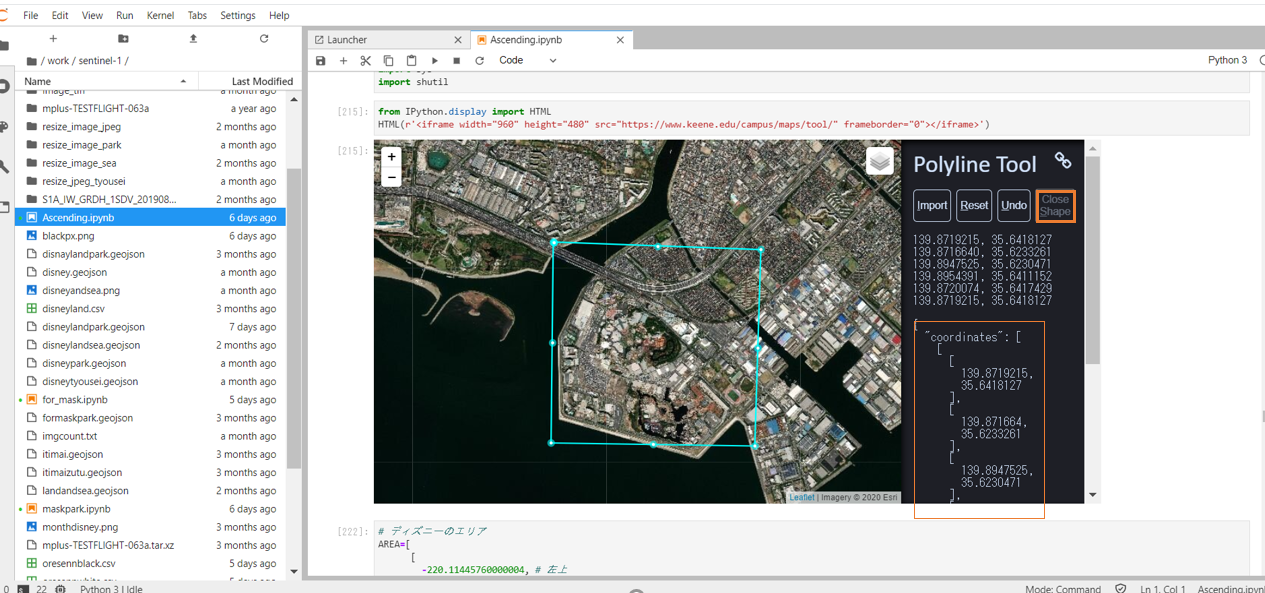
Task: Save the notebook with the floppy disk icon
Action: pyautogui.click(x=320, y=60)
